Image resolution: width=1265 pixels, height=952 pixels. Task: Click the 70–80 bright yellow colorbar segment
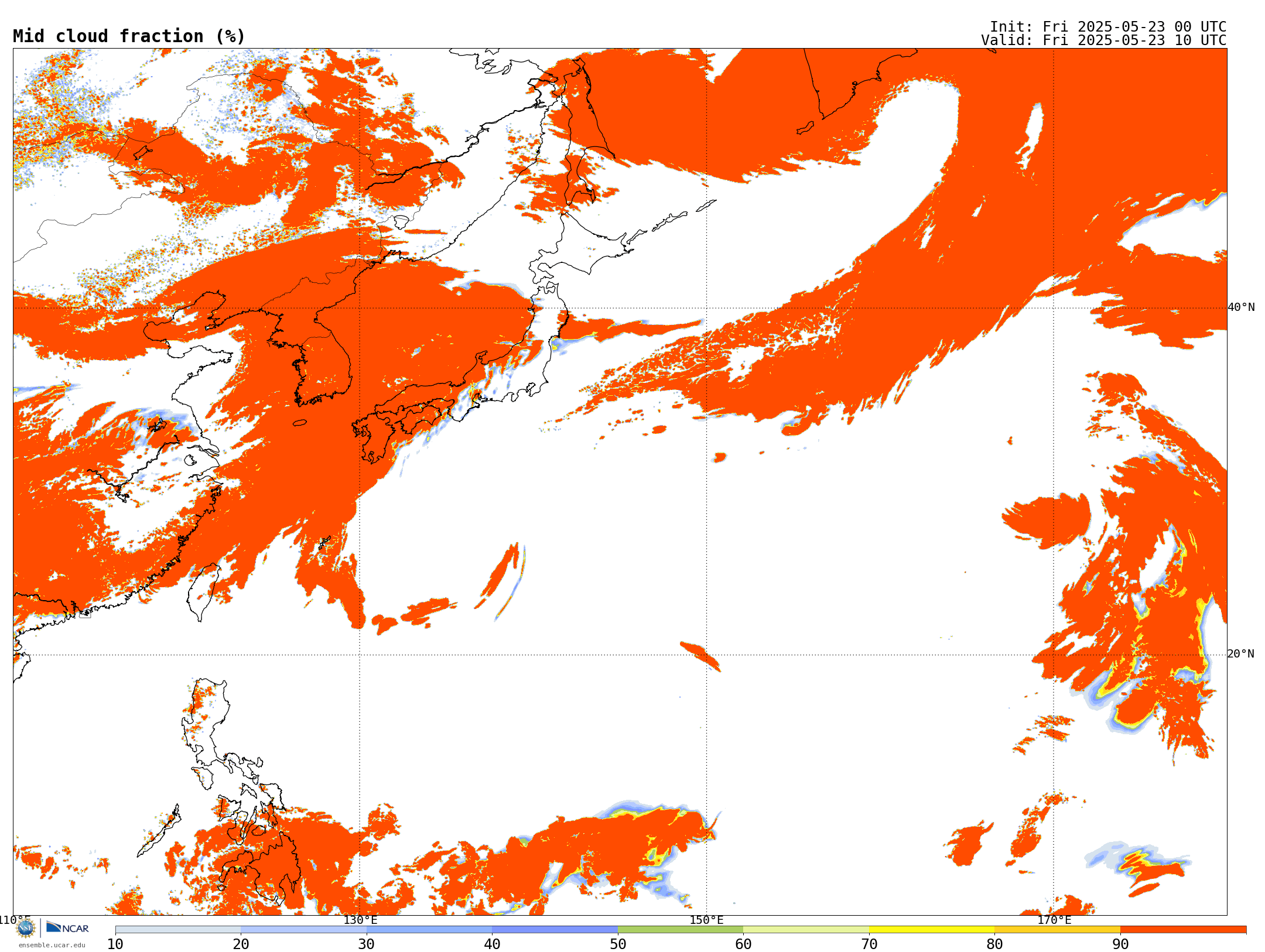coord(932,930)
